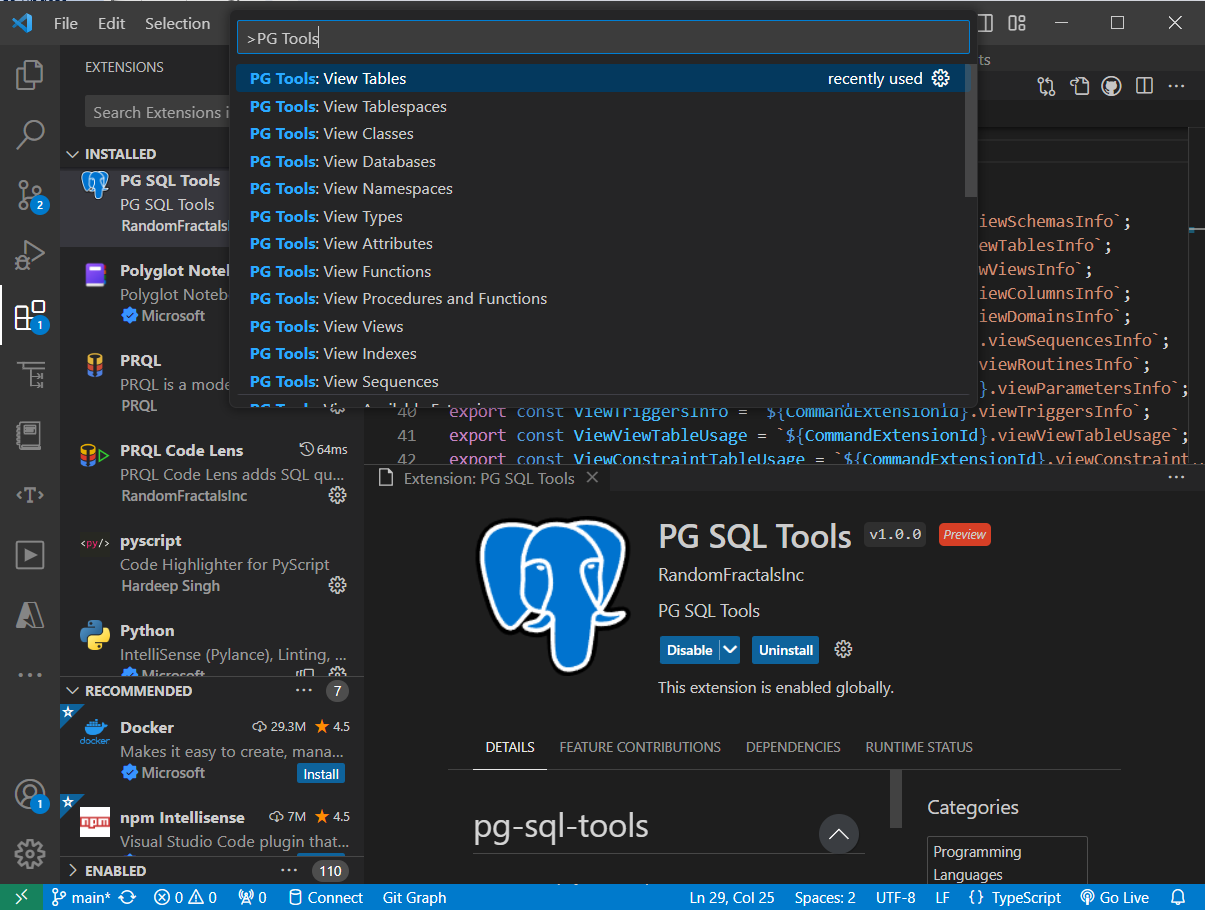Open the TypeScript braces icon in status bar
Image resolution: width=1205 pixels, height=910 pixels.
[x=977, y=897]
